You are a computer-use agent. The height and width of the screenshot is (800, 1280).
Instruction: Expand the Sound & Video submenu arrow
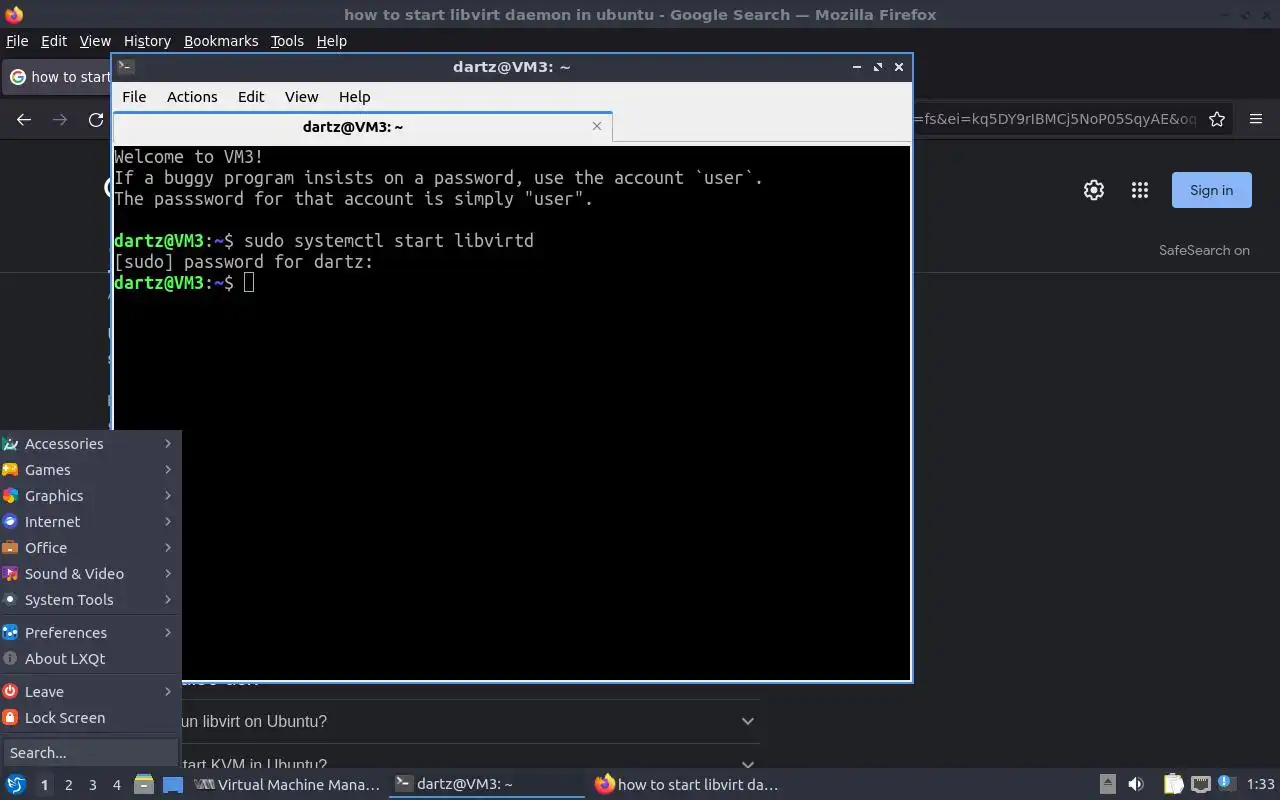pyautogui.click(x=168, y=574)
